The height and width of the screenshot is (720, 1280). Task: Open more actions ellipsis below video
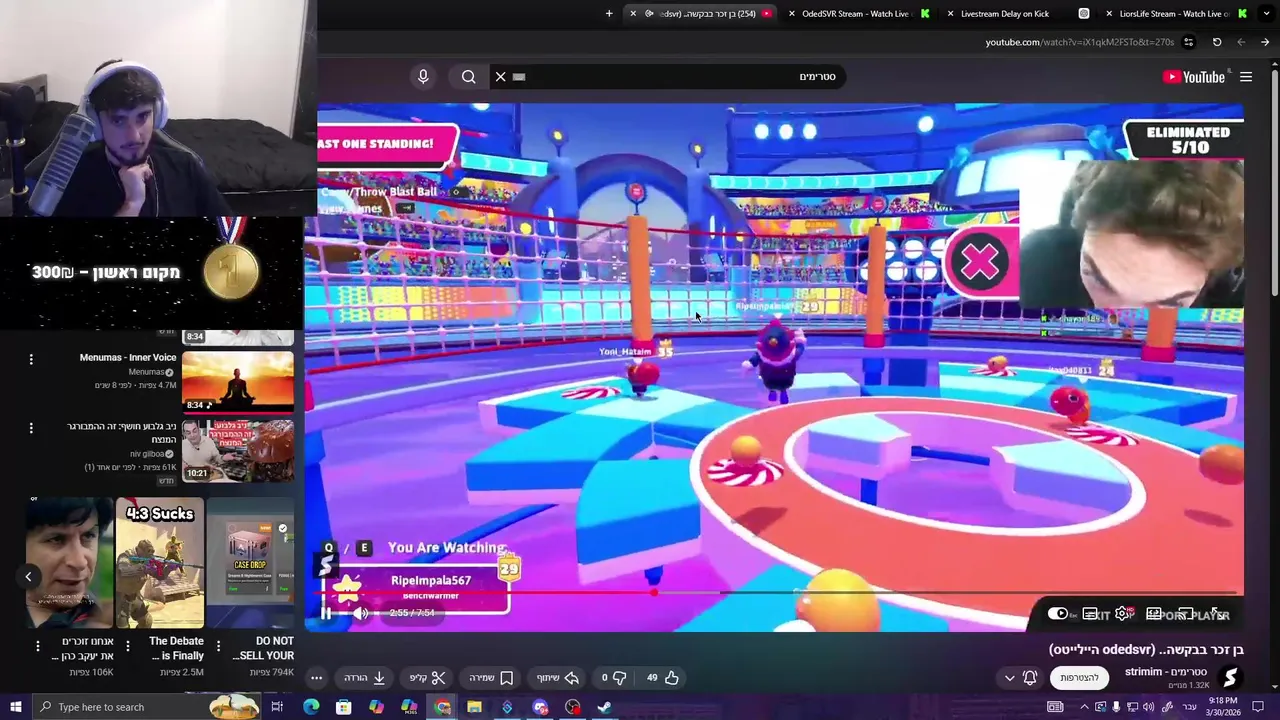click(x=316, y=677)
